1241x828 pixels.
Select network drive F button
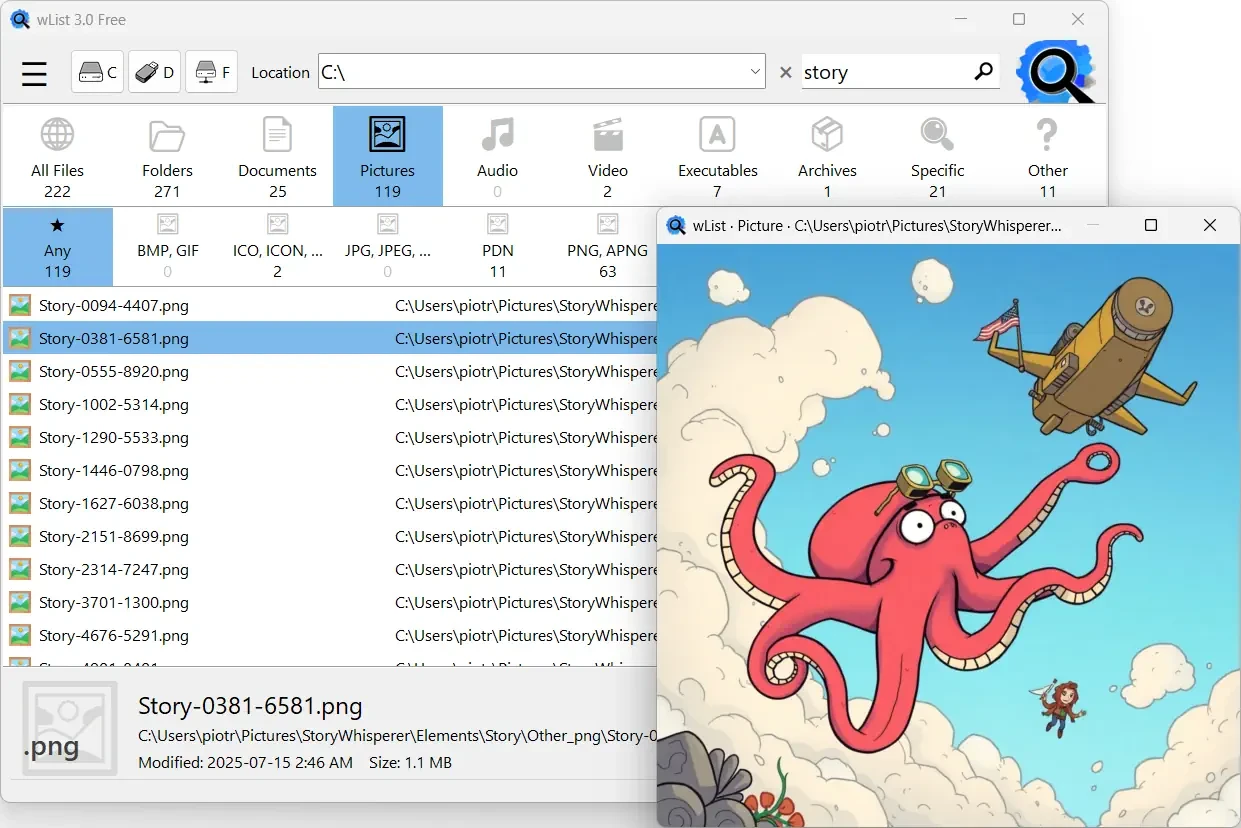click(x=211, y=72)
